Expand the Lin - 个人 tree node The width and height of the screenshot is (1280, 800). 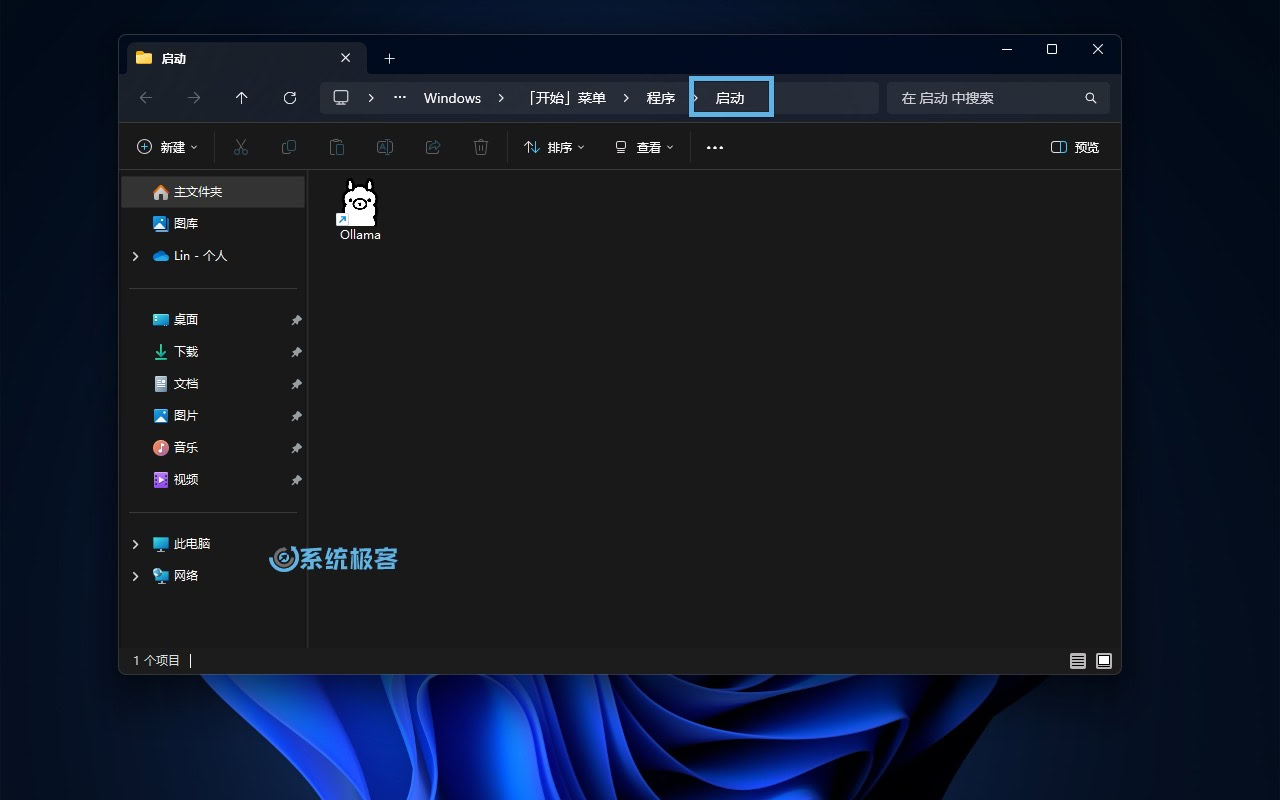pyautogui.click(x=136, y=256)
